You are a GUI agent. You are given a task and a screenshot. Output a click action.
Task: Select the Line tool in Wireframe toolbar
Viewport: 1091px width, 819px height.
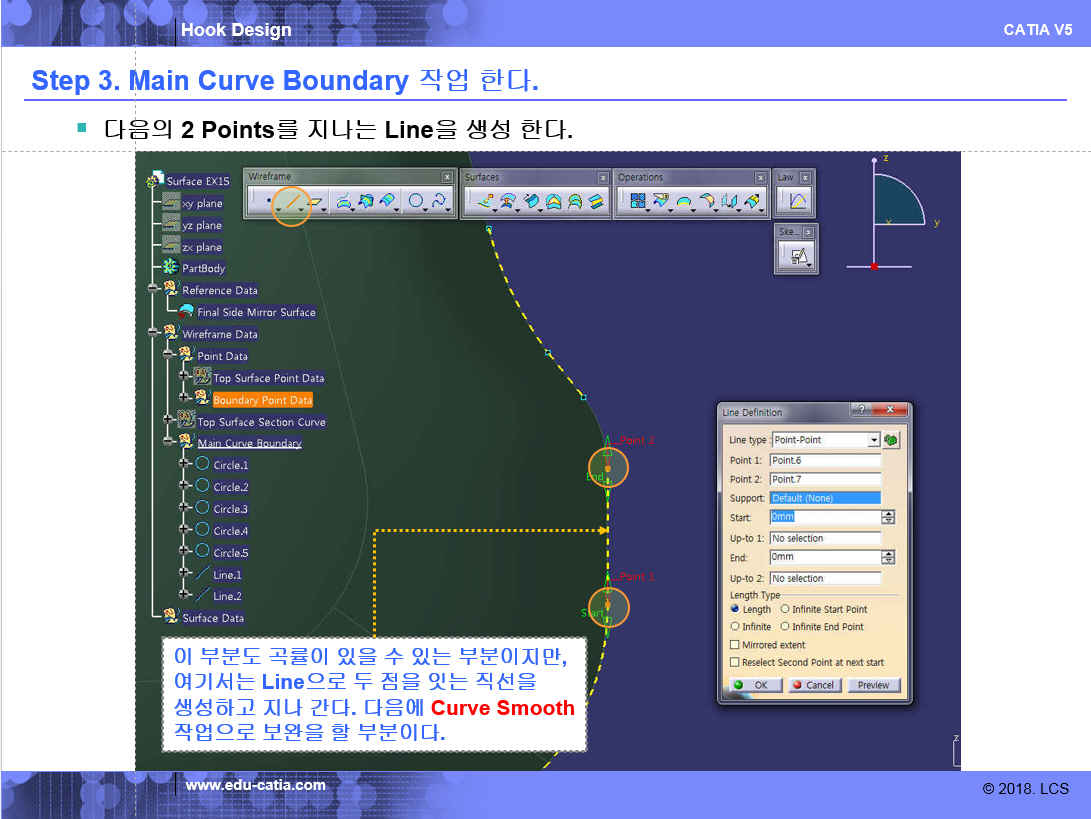[291, 203]
